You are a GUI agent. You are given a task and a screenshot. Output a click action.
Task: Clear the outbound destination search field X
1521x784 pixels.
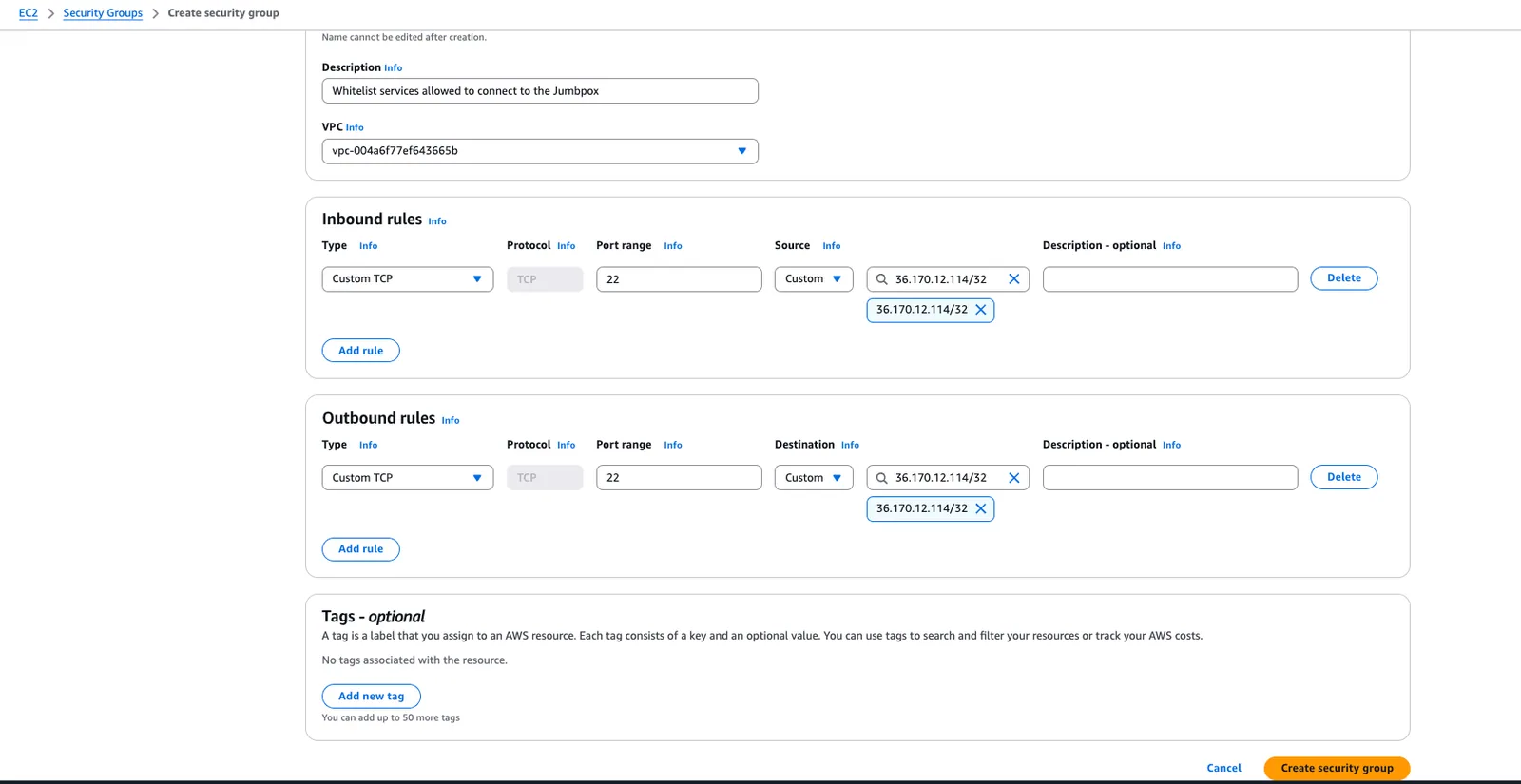(1013, 478)
